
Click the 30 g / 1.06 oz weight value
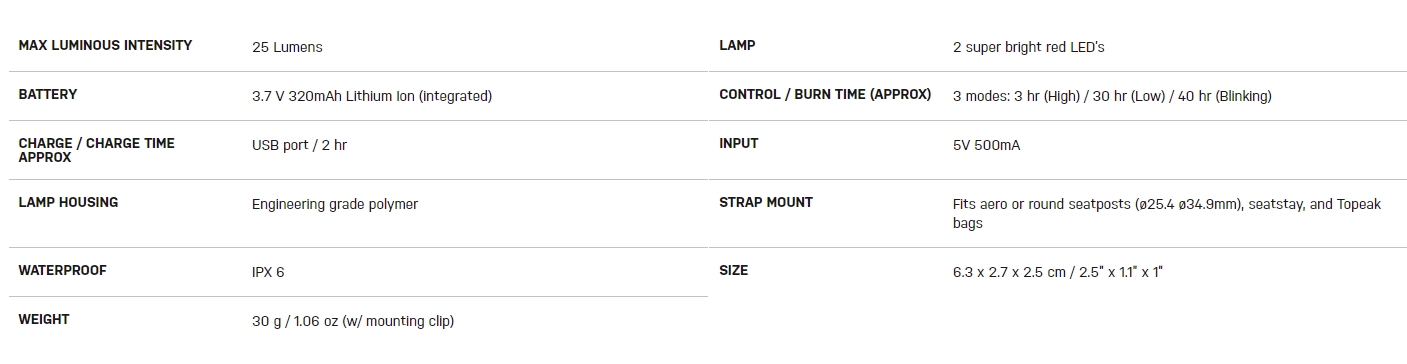click(353, 321)
